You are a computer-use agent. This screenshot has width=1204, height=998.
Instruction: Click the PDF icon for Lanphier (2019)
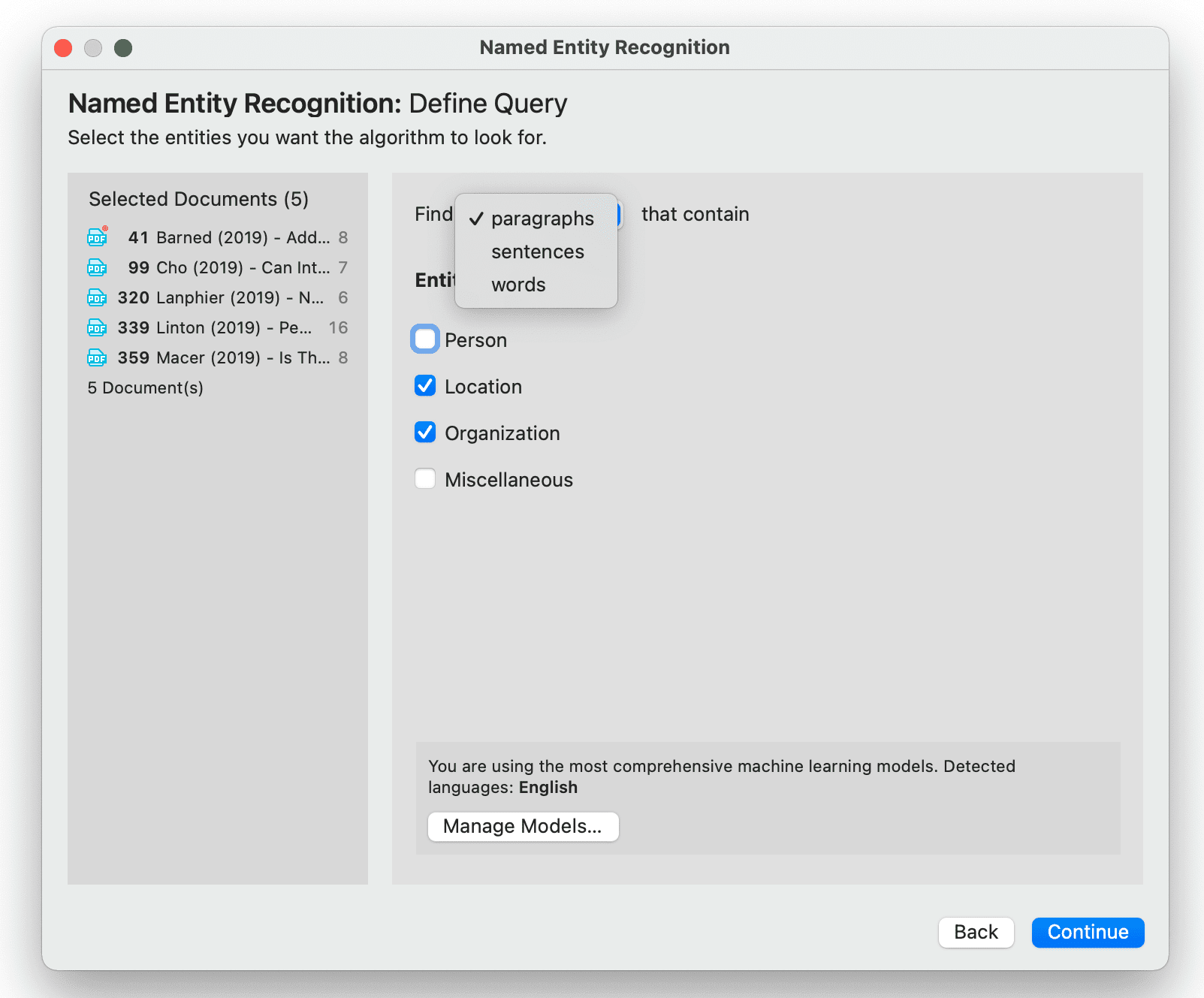pos(97,297)
